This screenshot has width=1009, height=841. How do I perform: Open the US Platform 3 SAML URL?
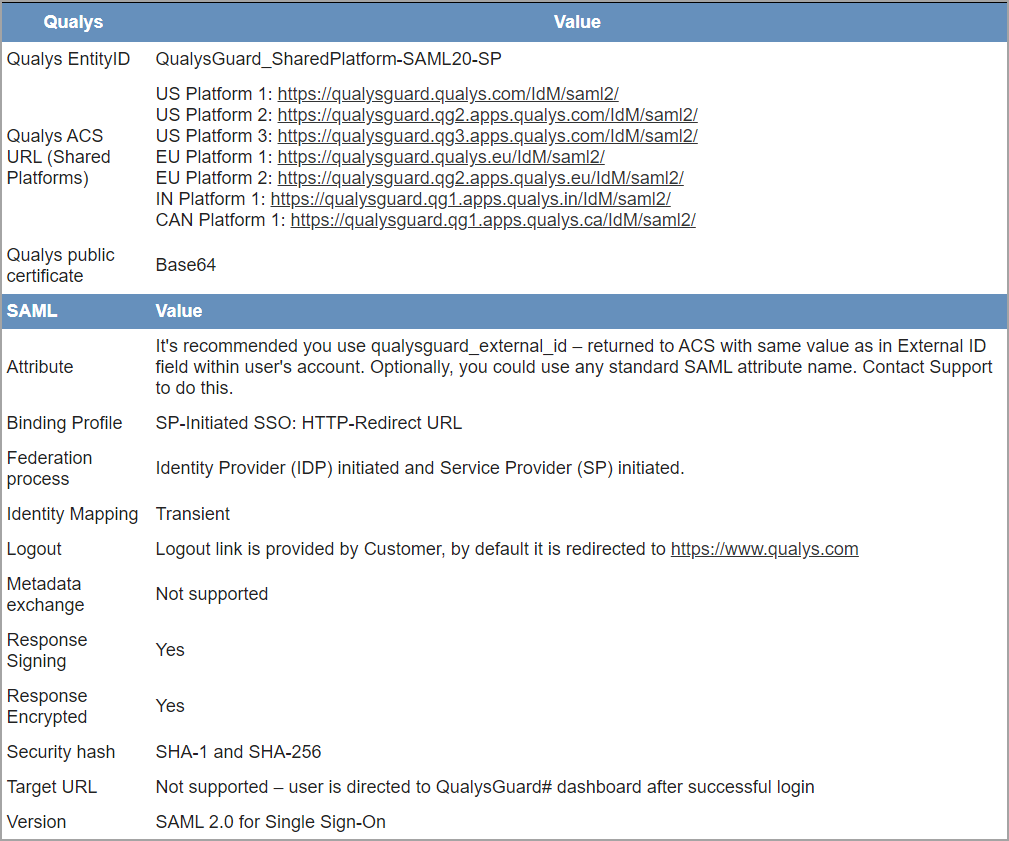point(487,135)
